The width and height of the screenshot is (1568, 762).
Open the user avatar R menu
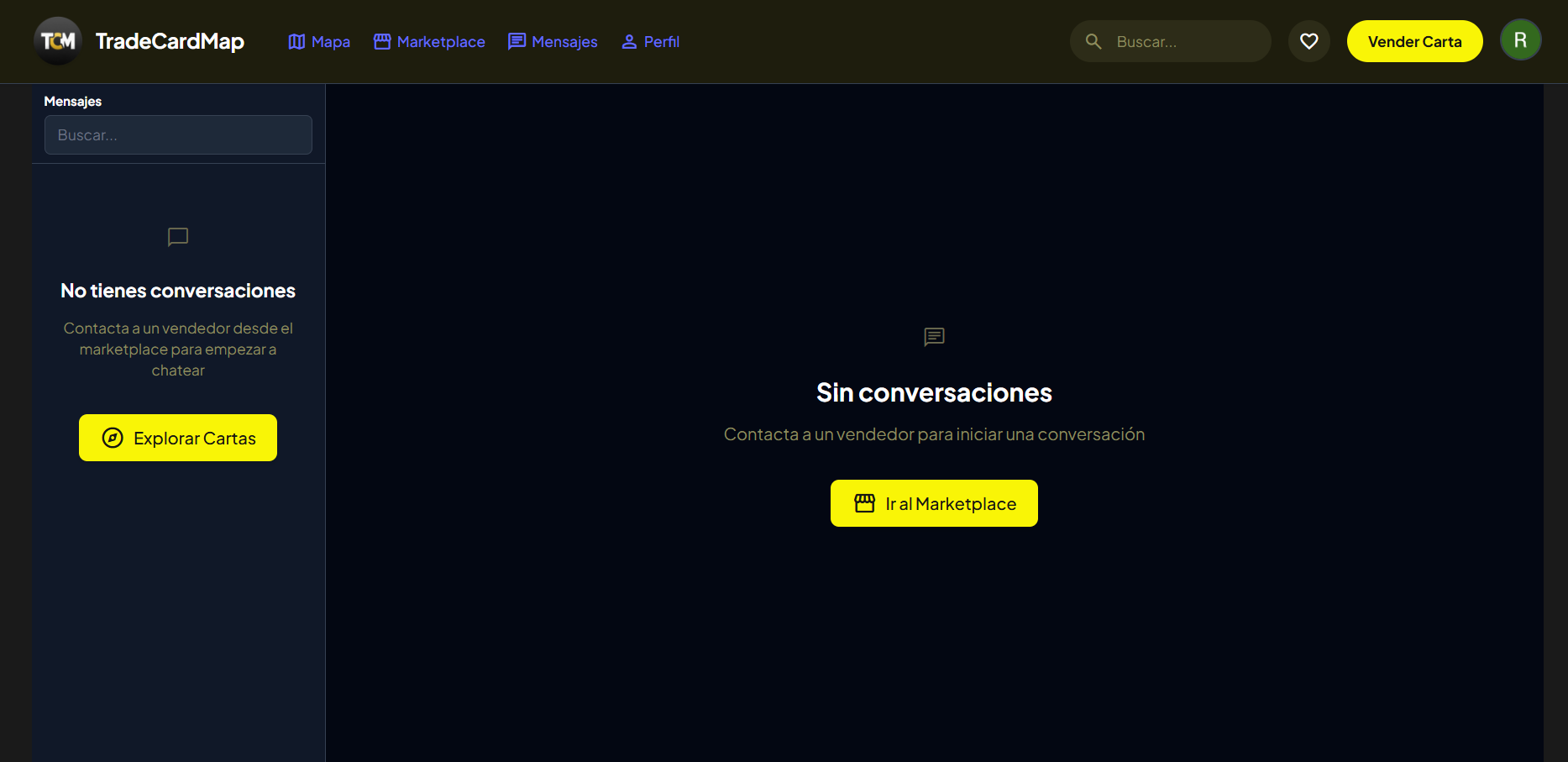point(1521,40)
